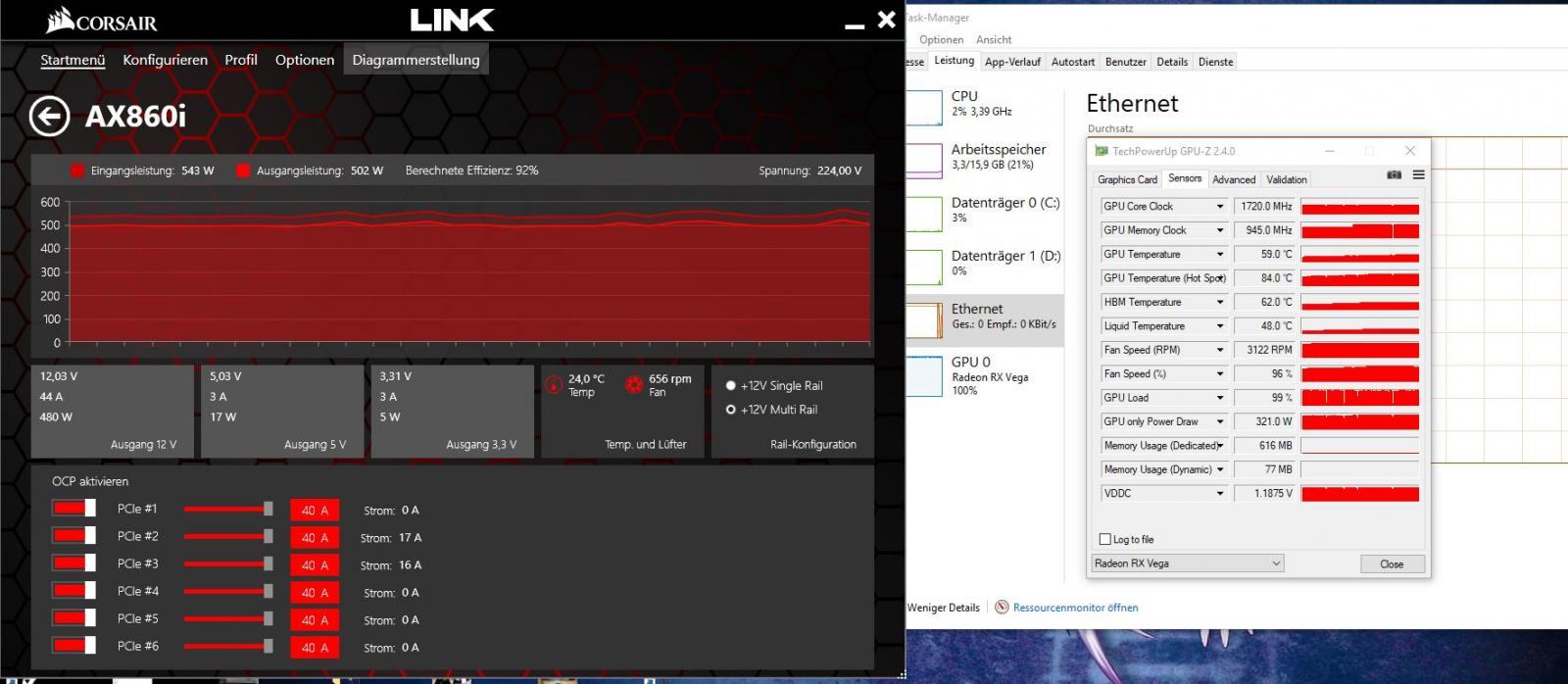Toggle OCP switch for PCIe #4
Image resolution: width=1568 pixels, height=684 pixels.
click(74, 590)
